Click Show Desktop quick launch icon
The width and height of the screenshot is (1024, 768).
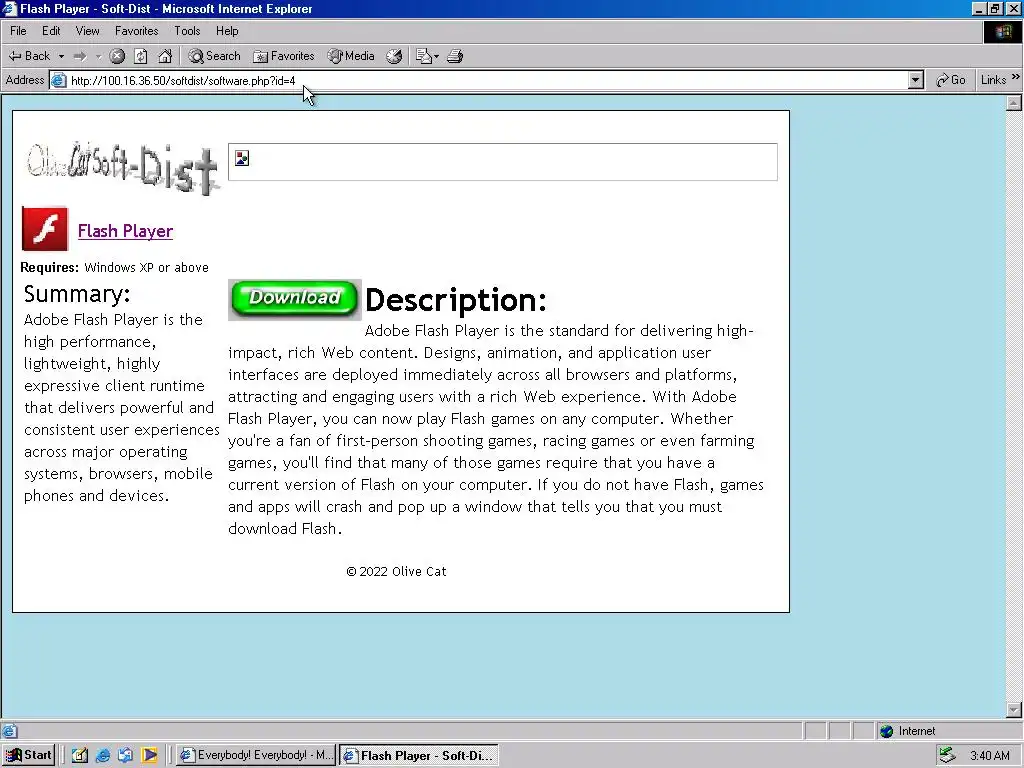coord(80,755)
